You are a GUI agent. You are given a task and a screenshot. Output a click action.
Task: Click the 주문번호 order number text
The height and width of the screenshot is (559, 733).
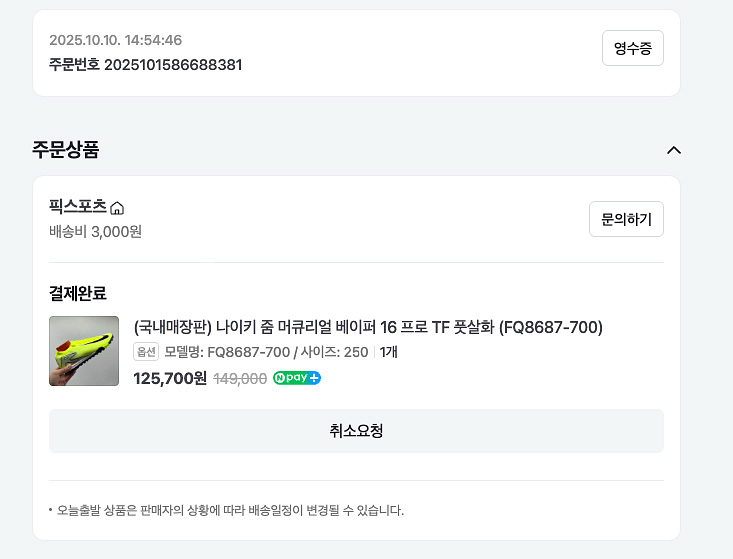click(145, 65)
